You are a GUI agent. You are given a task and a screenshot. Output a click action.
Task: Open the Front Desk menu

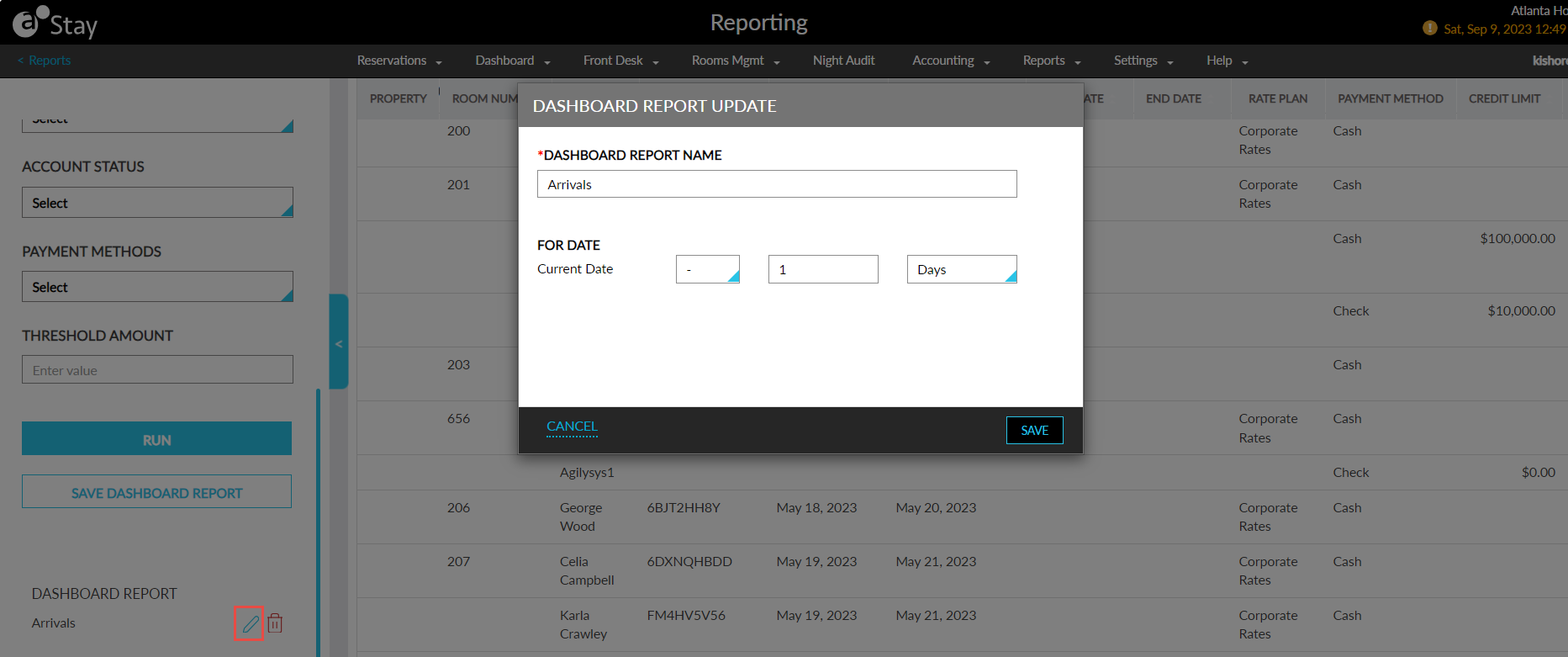coord(621,61)
